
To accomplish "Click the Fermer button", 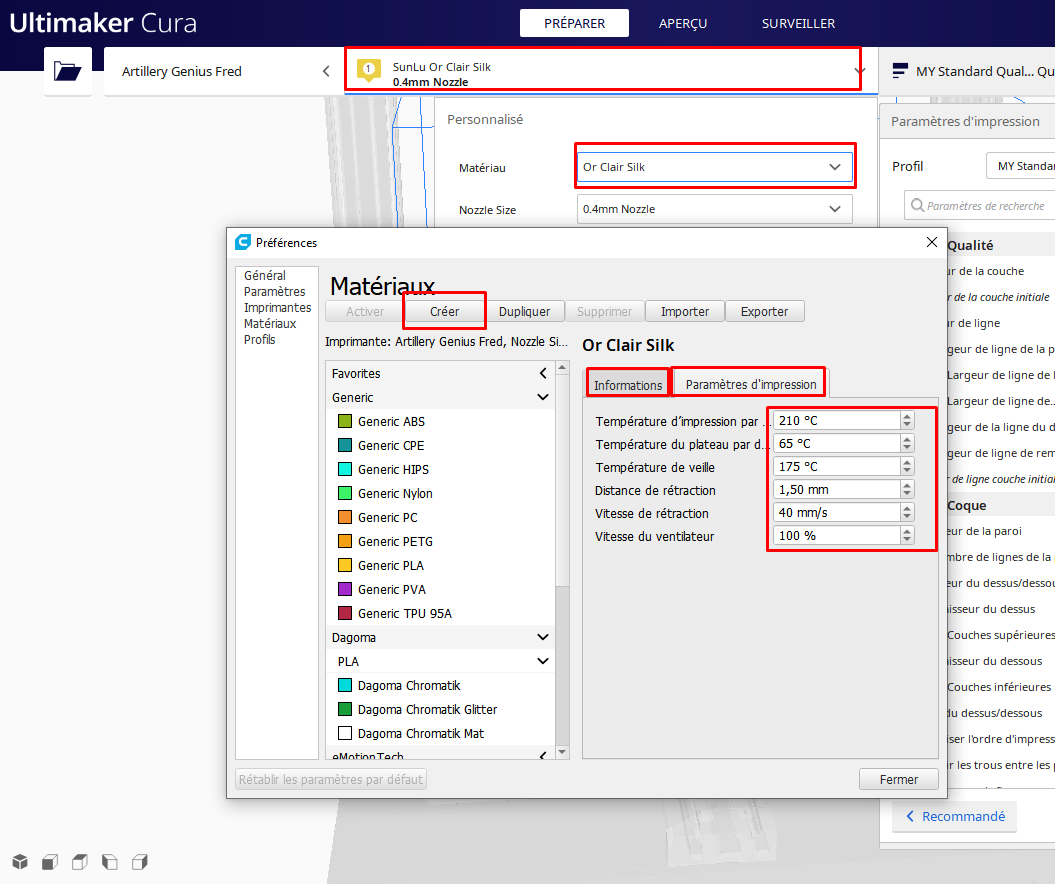I will pyautogui.click(x=898, y=779).
